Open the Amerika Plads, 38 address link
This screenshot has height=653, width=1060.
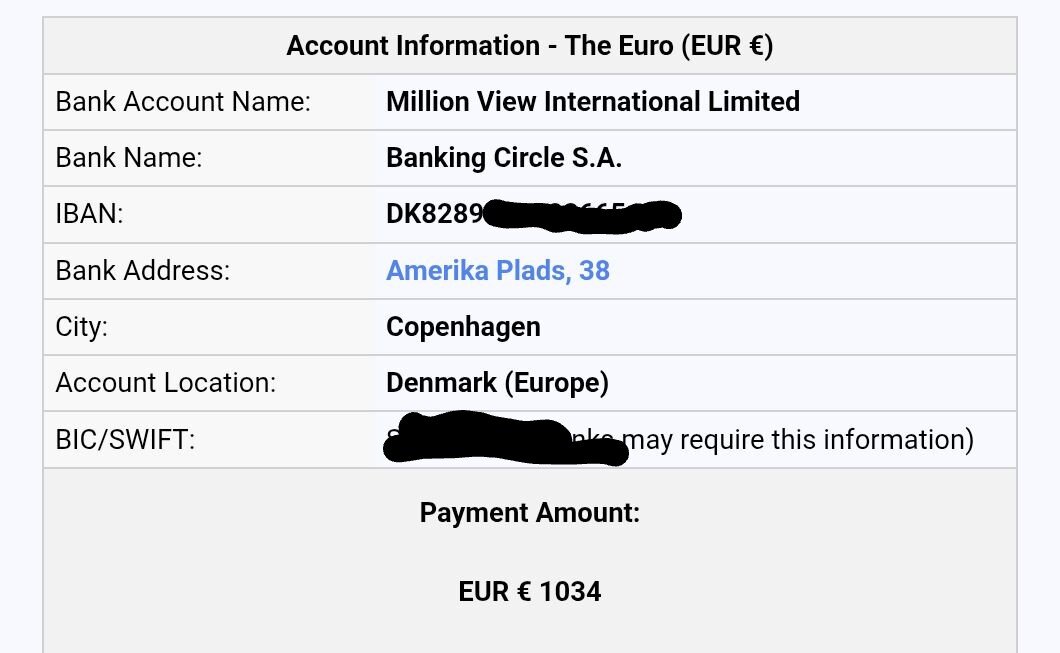pyautogui.click(x=497, y=271)
